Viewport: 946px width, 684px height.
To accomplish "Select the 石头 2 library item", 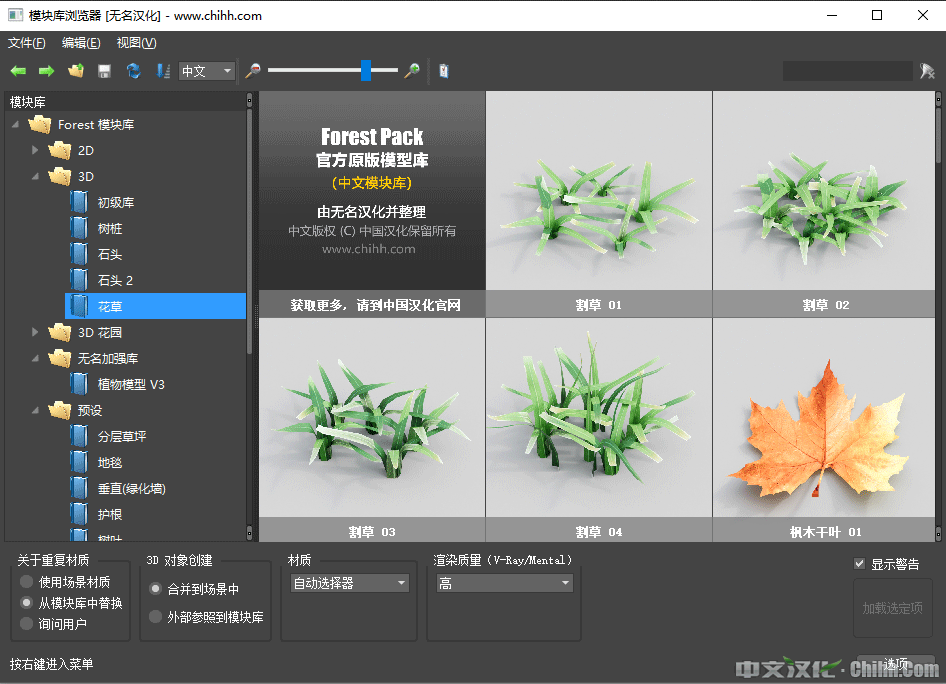I will tap(115, 280).
